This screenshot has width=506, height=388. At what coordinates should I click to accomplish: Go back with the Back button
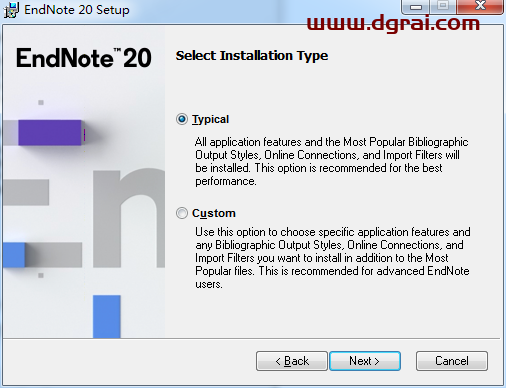click(292, 361)
